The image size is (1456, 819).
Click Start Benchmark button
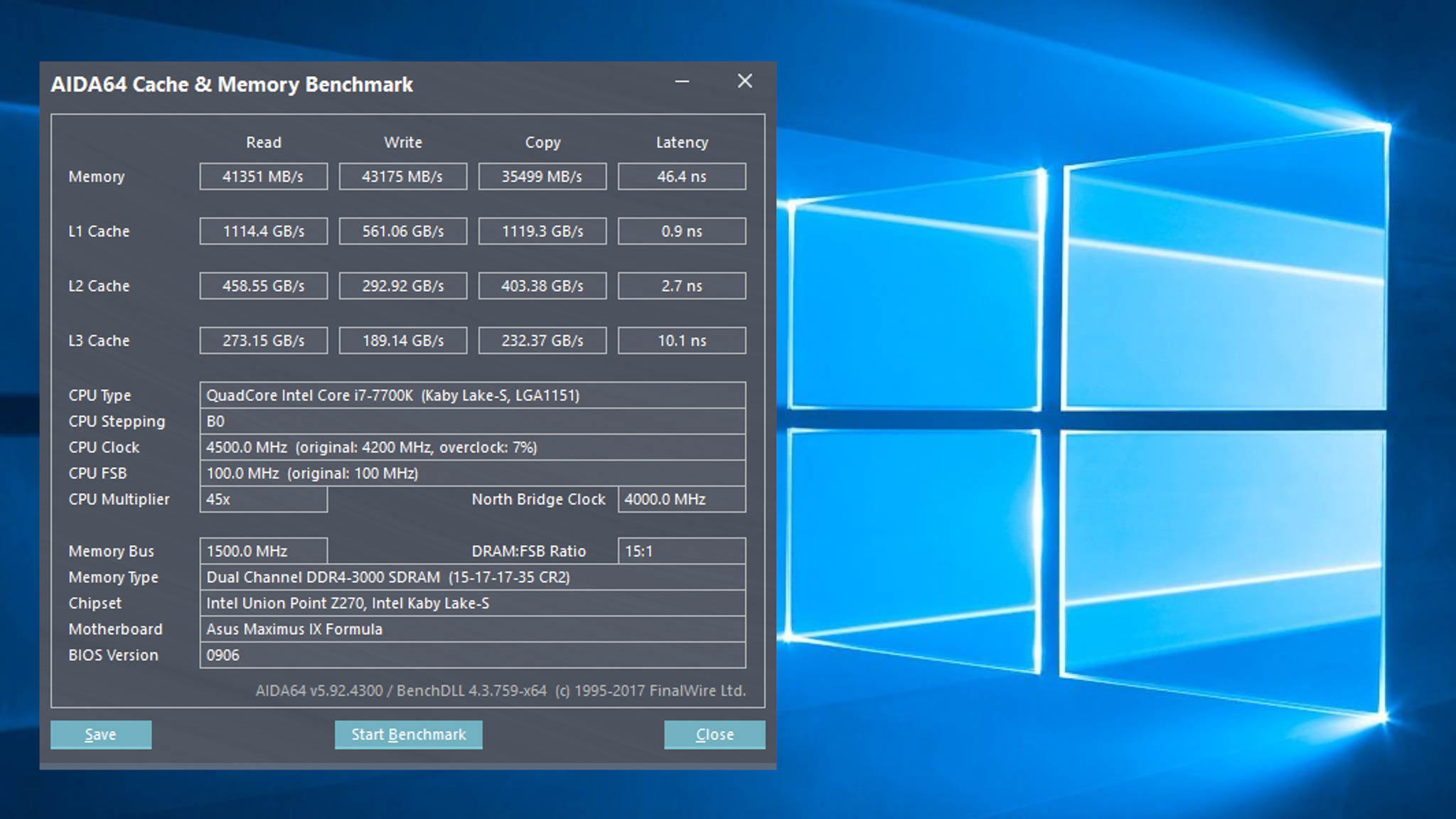pyautogui.click(x=408, y=734)
